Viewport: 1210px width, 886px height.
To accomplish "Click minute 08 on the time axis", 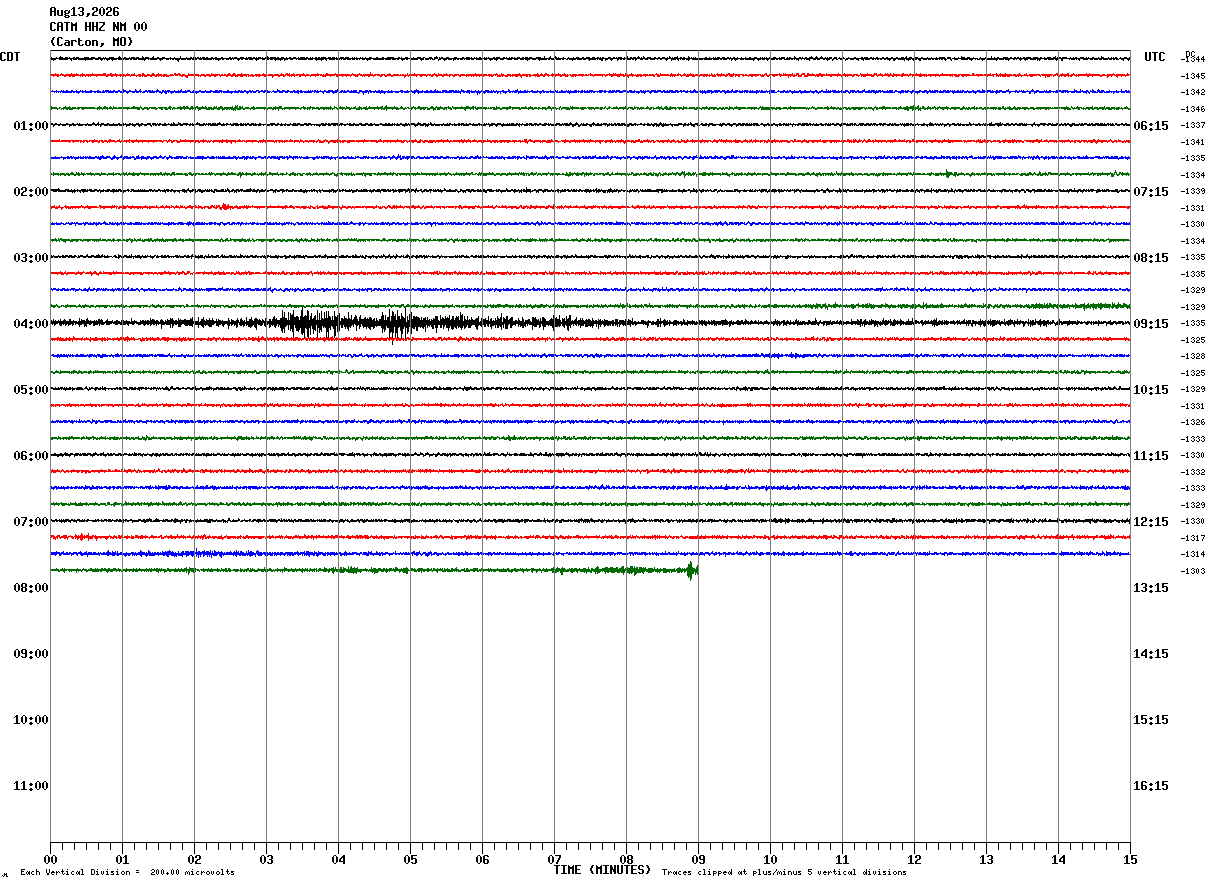I will pyautogui.click(x=626, y=859).
